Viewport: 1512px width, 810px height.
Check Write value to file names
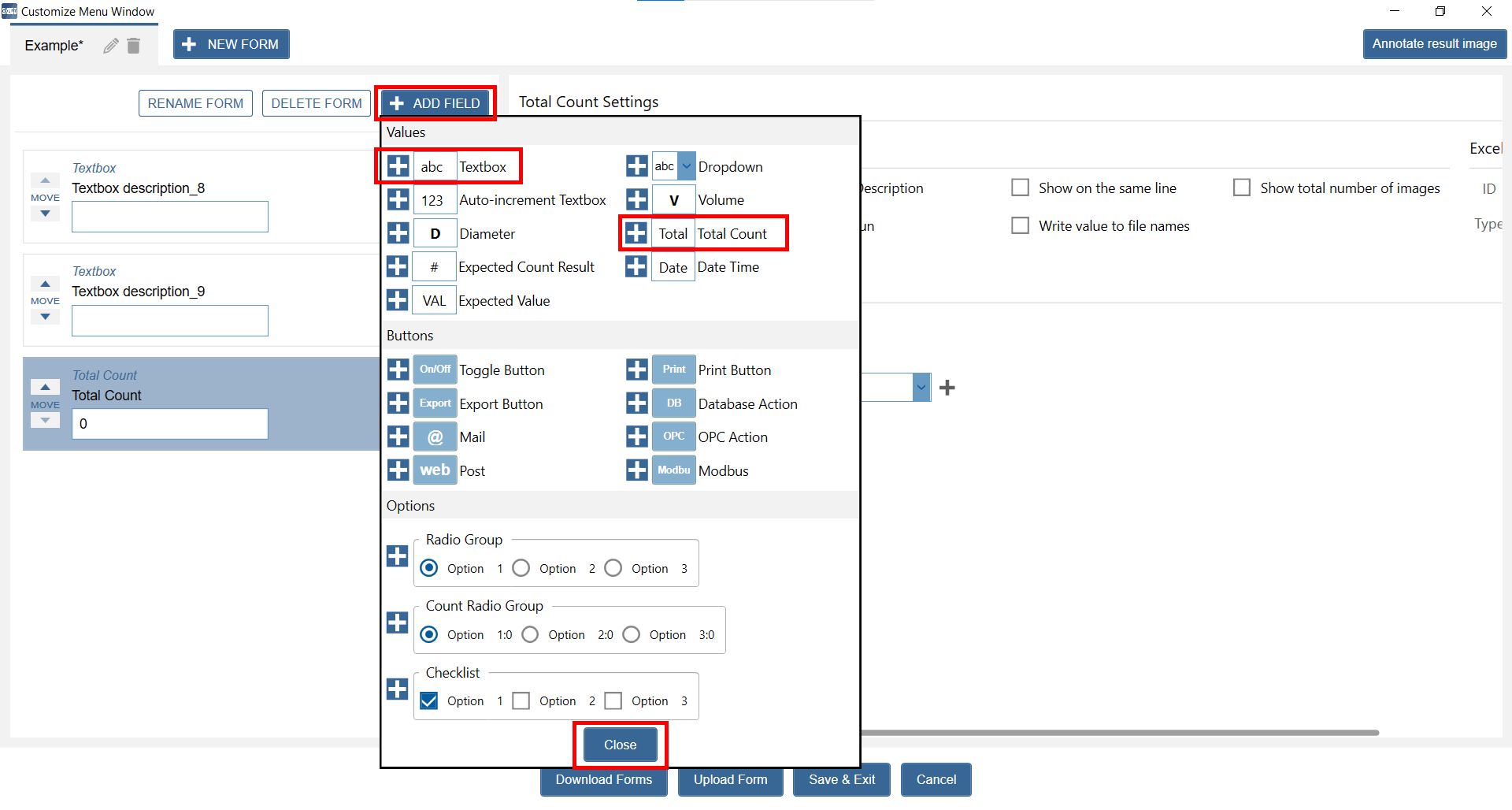coord(1020,226)
